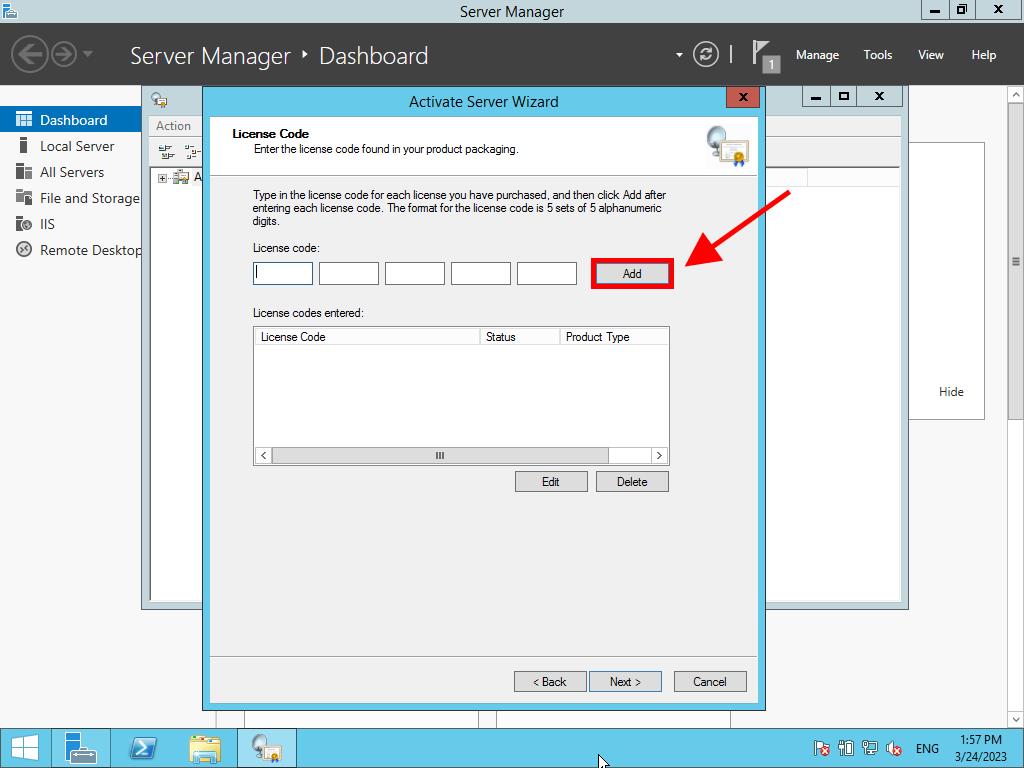Image resolution: width=1024 pixels, height=768 pixels.
Task: Cancel the Activate Server Wizard
Action: 709,681
